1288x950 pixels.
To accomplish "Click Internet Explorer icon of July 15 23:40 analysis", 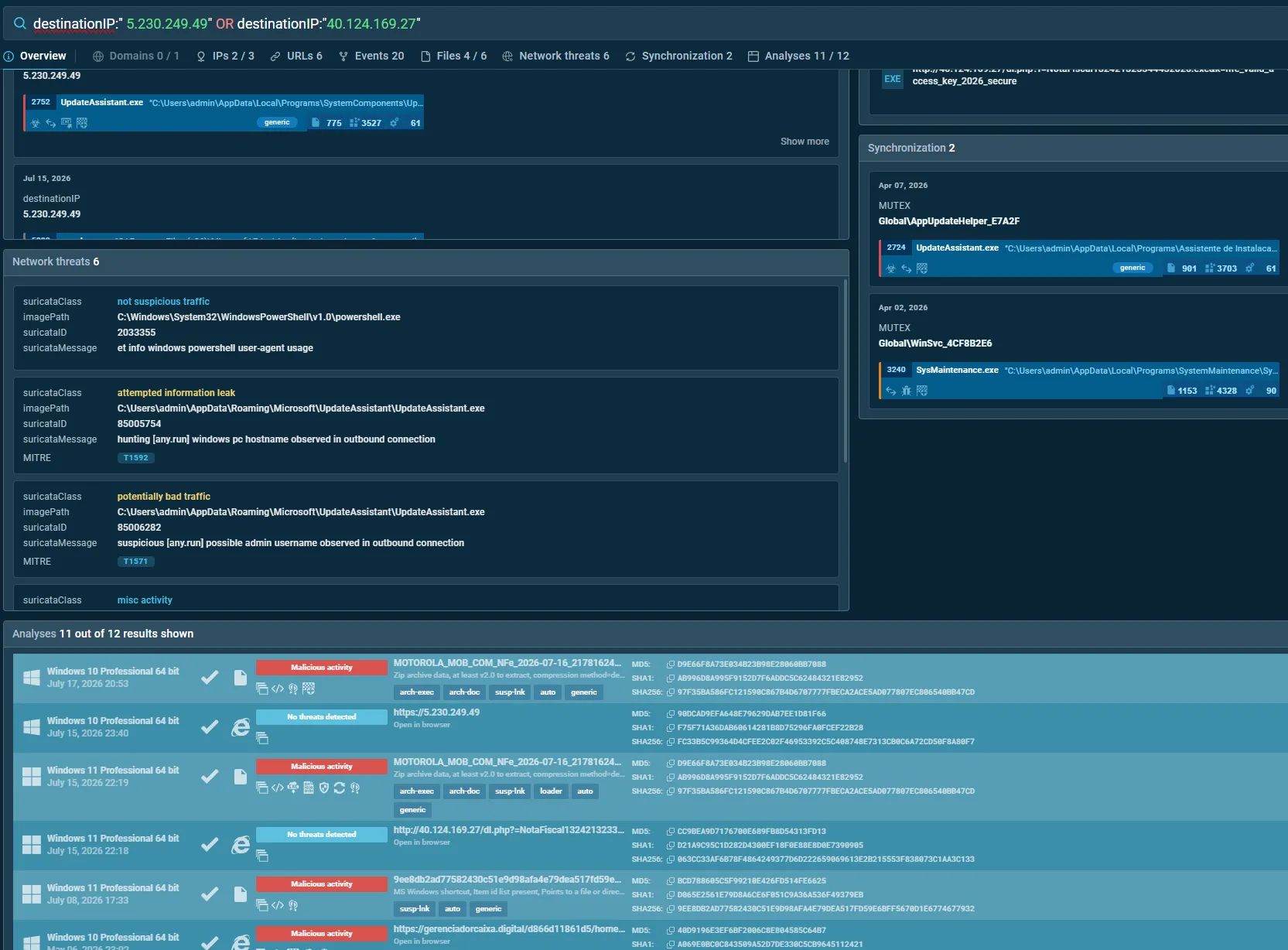I will [x=241, y=727].
